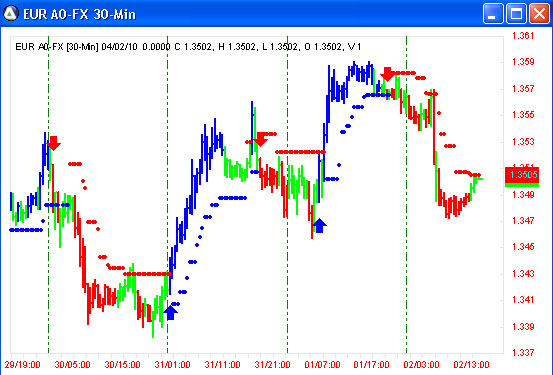Viewport: 553px width, 375px height.
Task: Minimize the EUR A0-FX 30-Min window
Action: point(493,14)
